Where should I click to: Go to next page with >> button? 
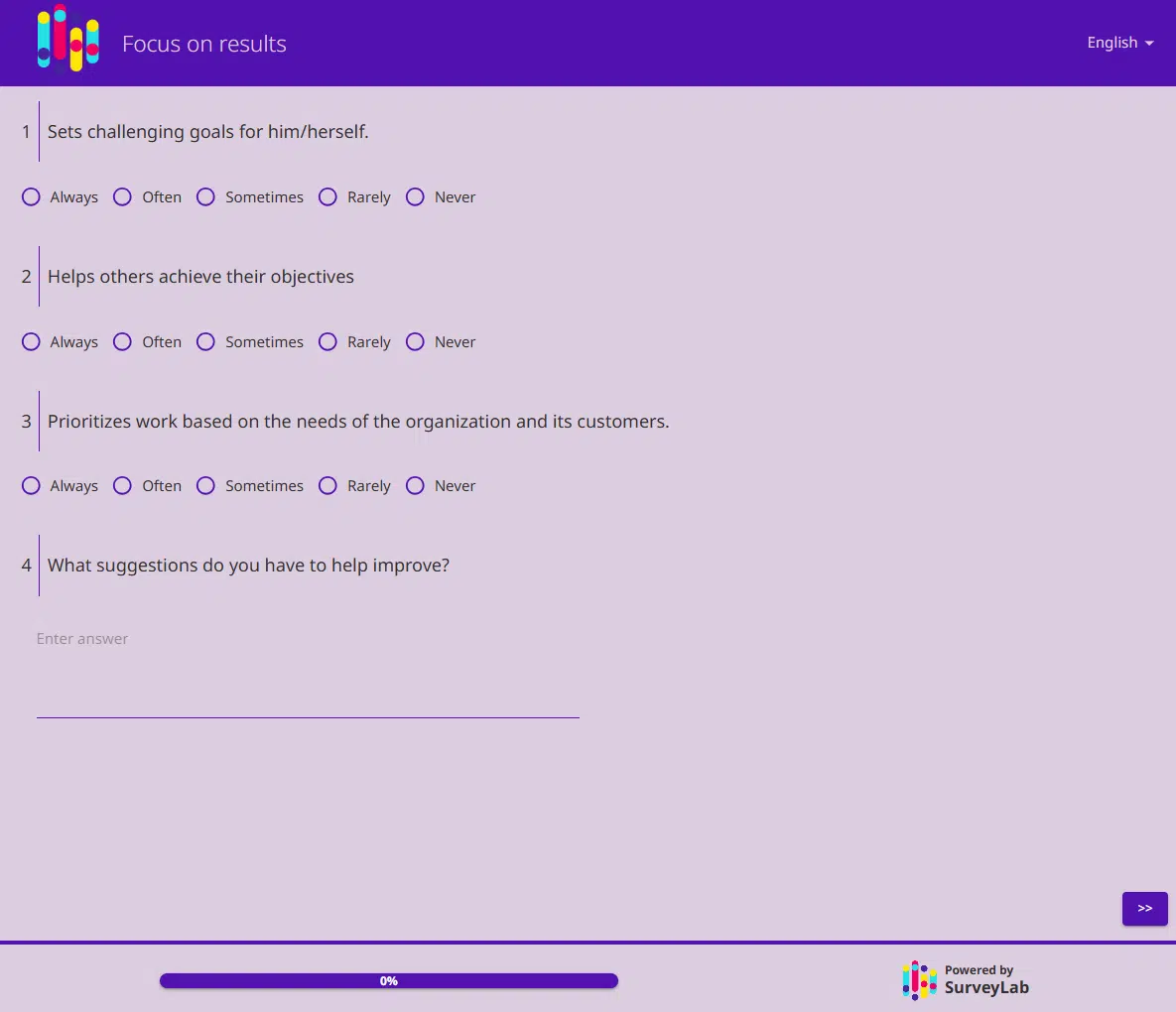click(x=1144, y=909)
